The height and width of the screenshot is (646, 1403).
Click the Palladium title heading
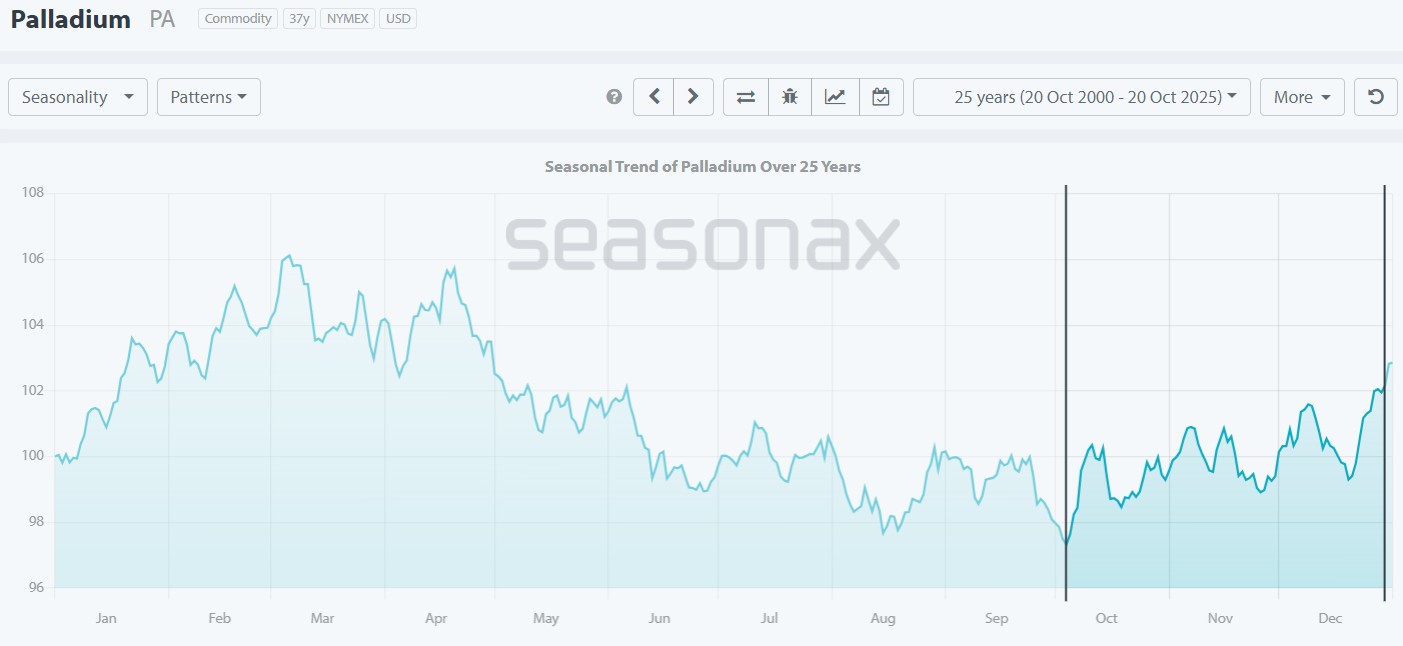point(71,19)
